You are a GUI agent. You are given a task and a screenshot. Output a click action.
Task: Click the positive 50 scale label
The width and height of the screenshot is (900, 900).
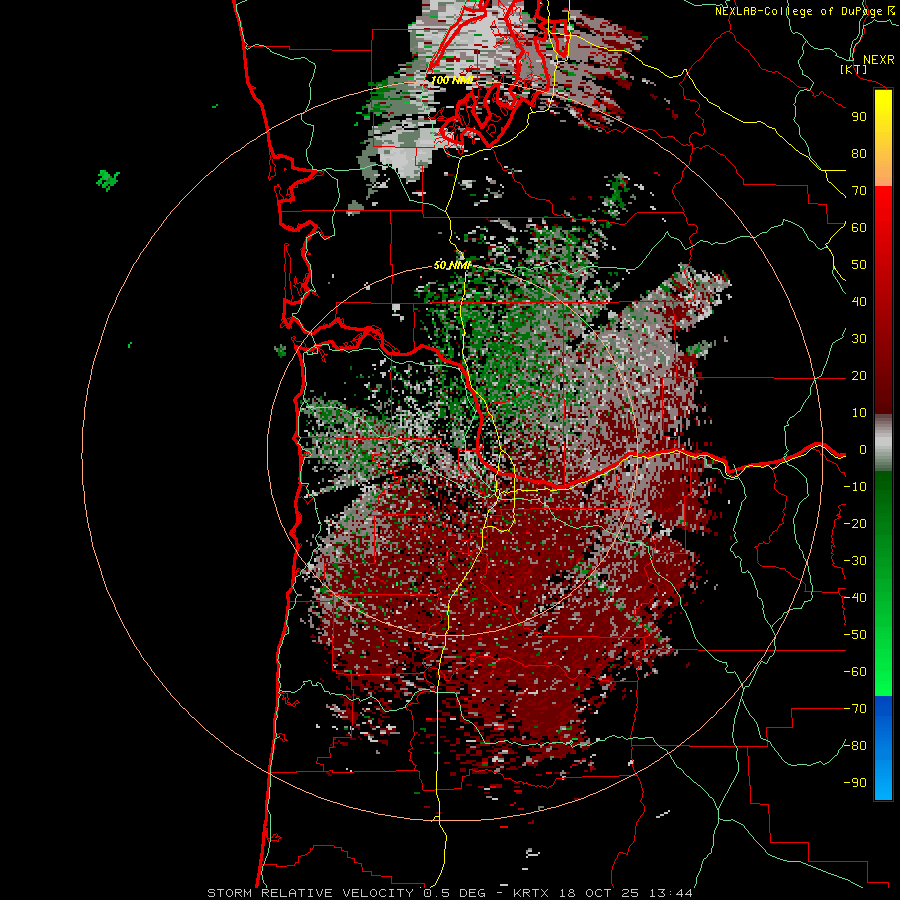(x=859, y=265)
